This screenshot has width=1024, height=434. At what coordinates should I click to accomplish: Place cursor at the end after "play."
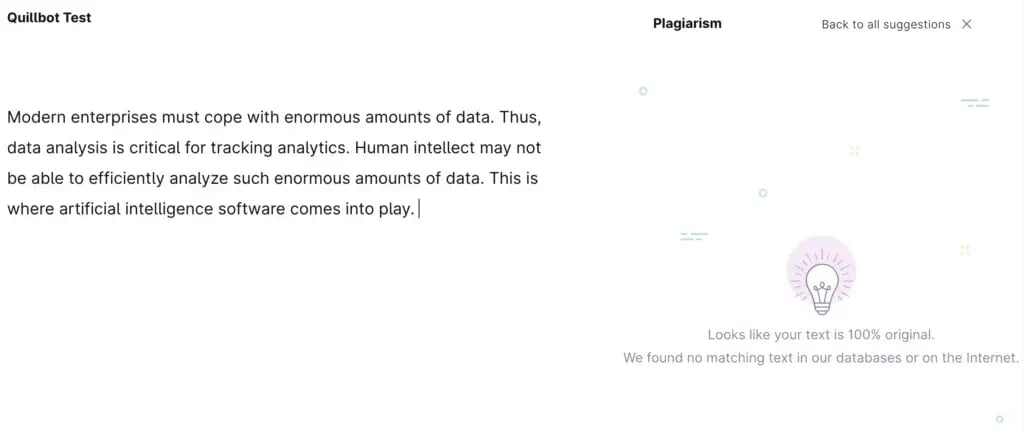click(418, 209)
